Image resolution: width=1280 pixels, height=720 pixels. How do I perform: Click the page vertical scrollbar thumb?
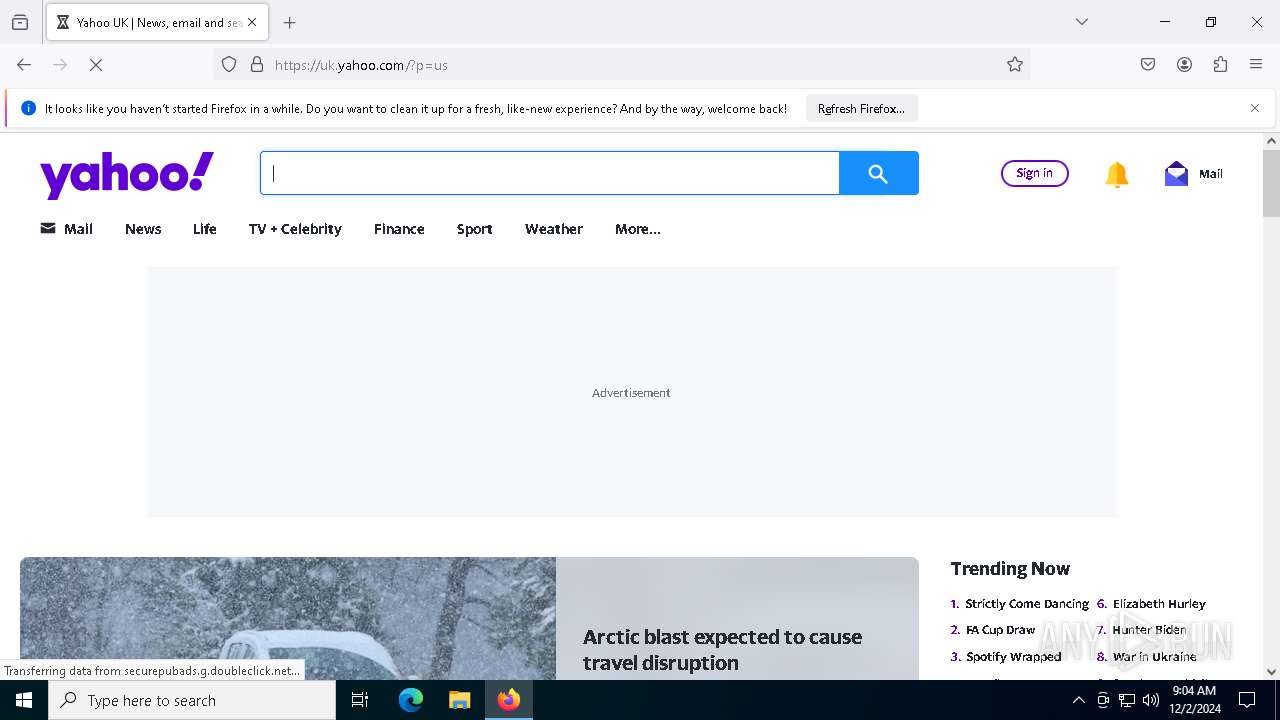click(1271, 183)
